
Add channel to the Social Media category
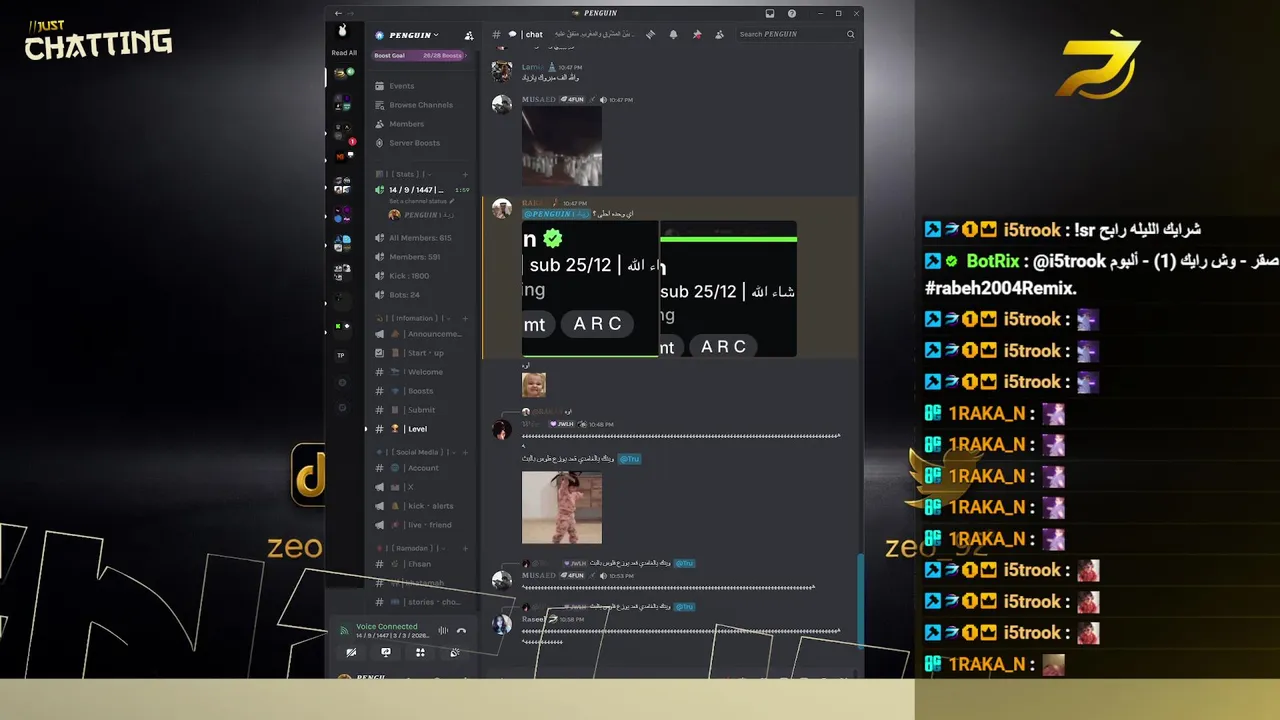tap(465, 452)
